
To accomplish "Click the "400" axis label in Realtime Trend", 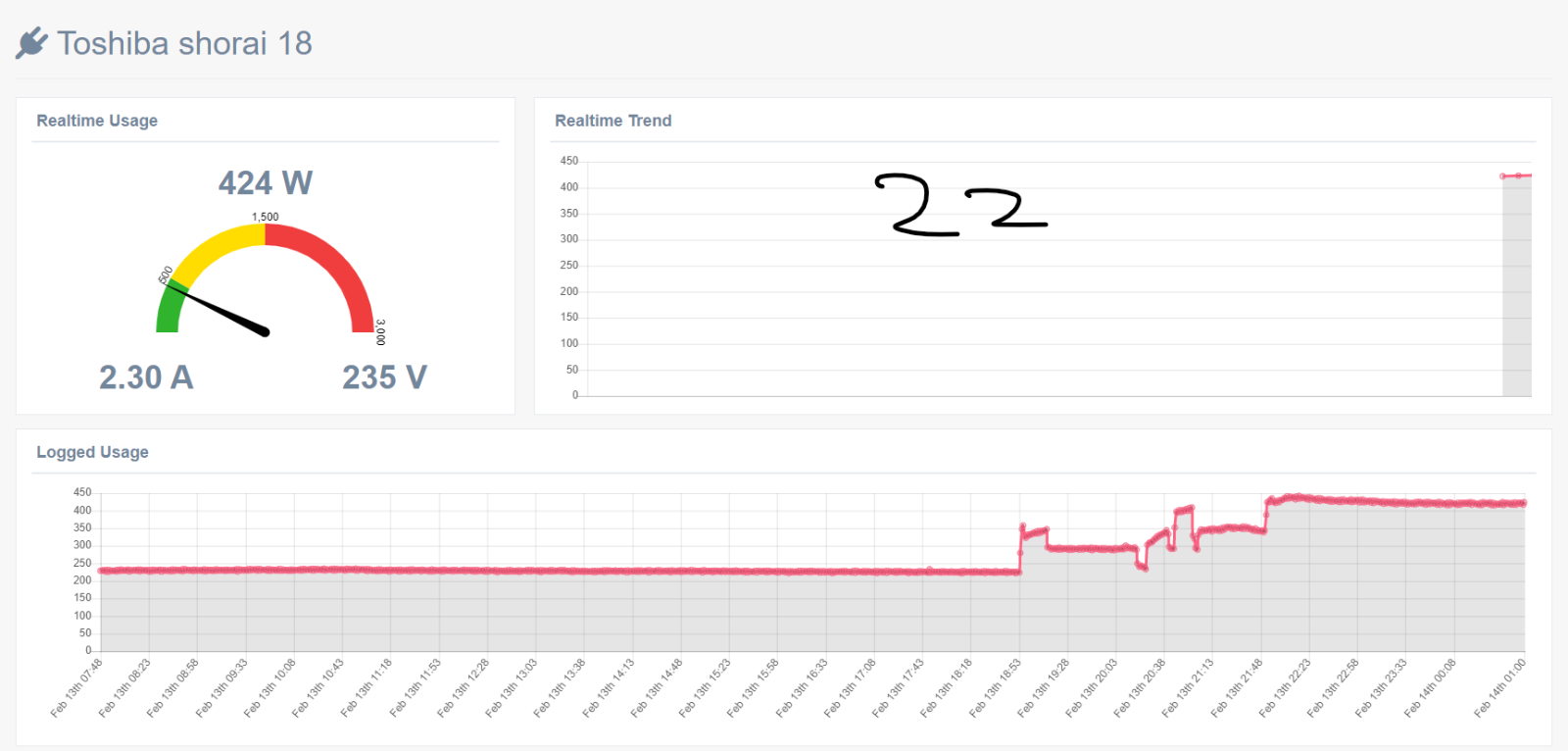I will click(569, 187).
